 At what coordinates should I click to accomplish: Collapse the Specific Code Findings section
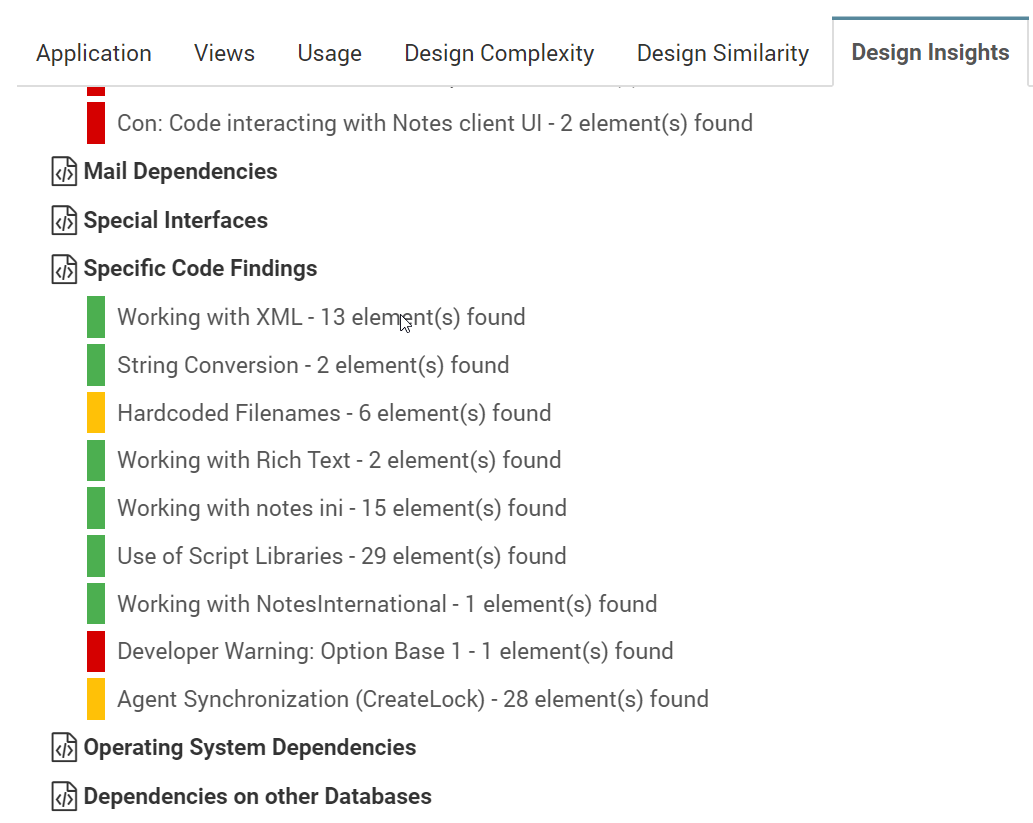coord(200,269)
